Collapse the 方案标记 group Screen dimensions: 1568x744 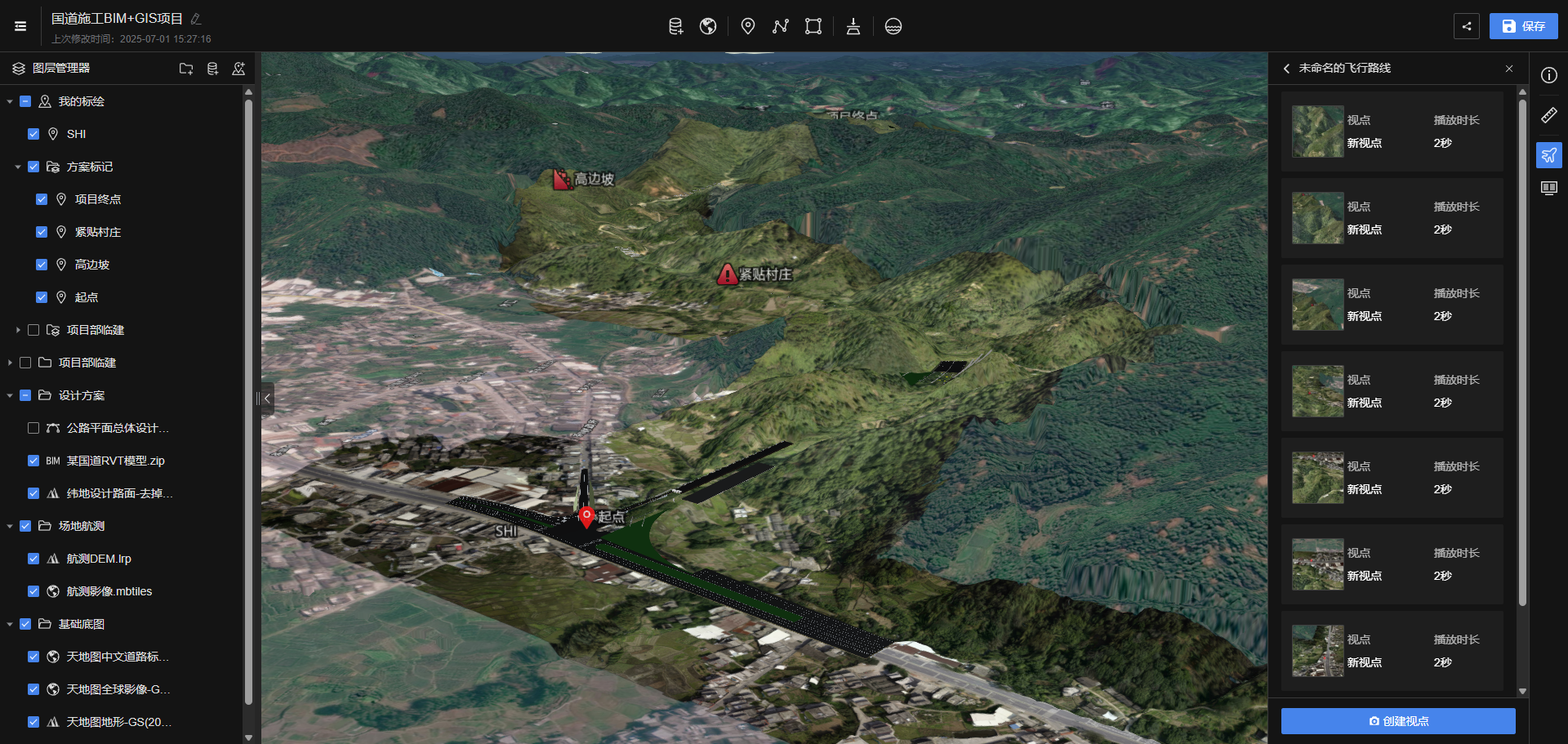[x=18, y=167]
